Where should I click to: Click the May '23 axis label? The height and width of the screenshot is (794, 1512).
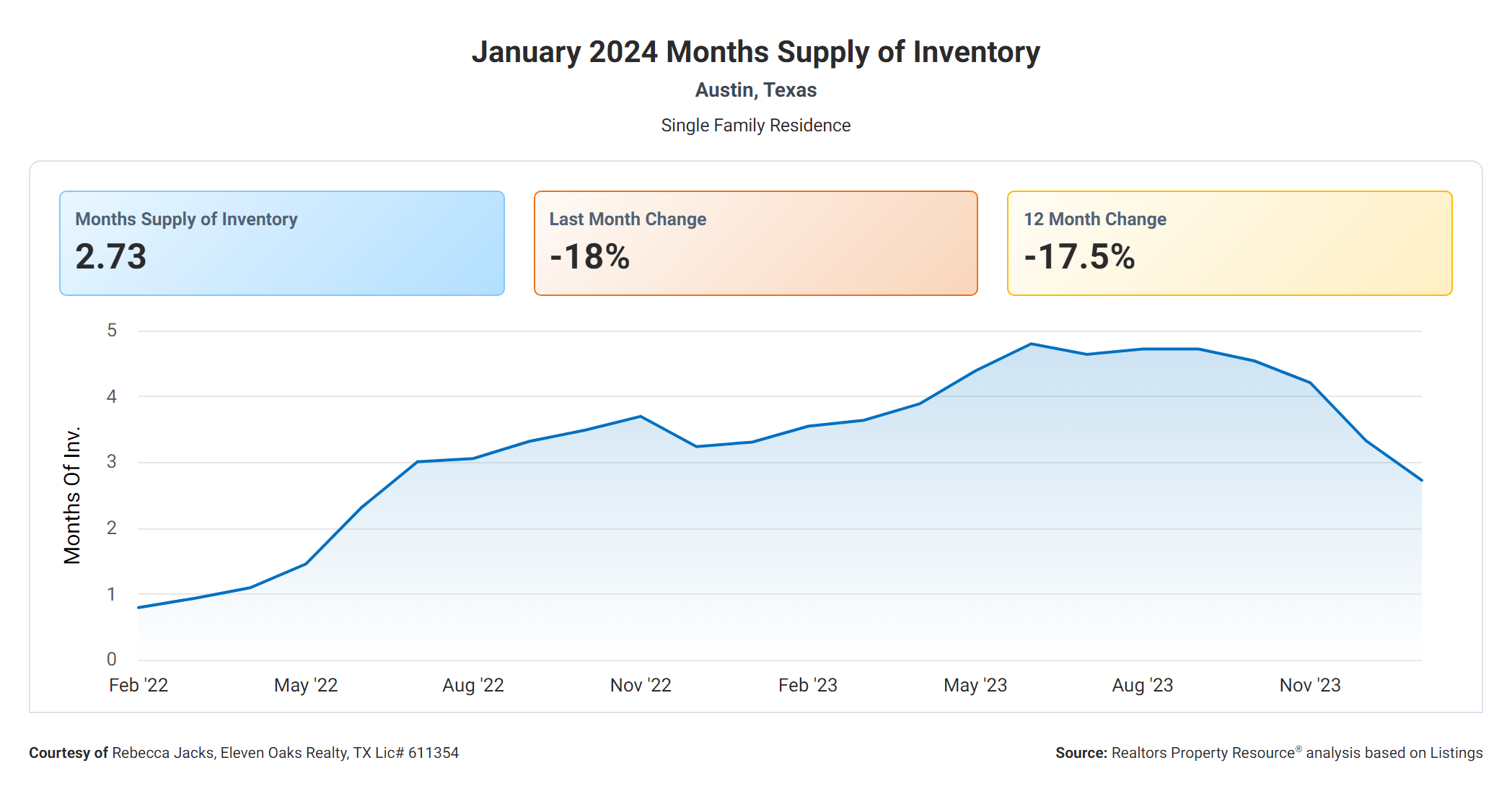click(975, 685)
